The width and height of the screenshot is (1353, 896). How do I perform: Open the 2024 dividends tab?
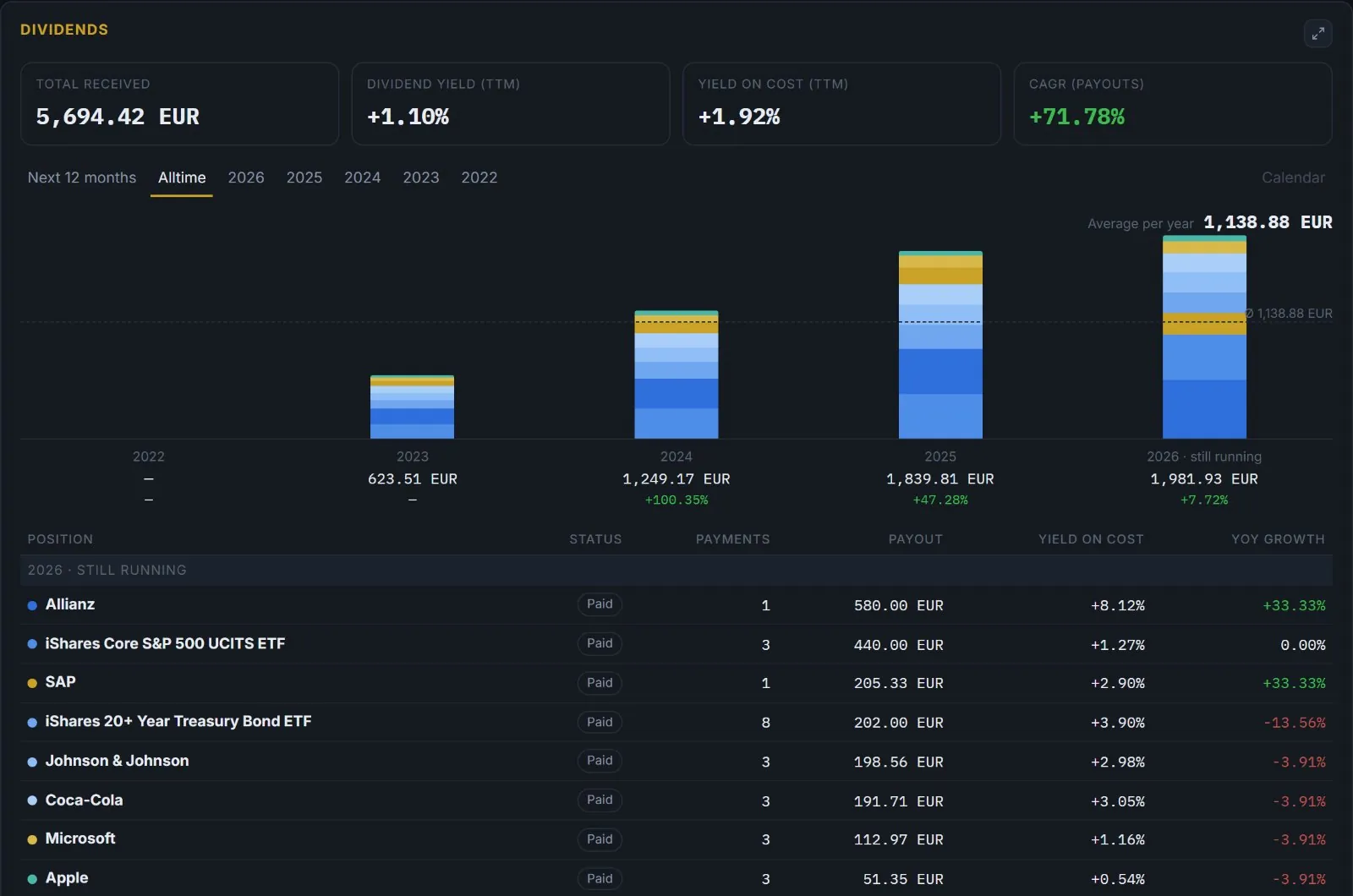(362, 178)
